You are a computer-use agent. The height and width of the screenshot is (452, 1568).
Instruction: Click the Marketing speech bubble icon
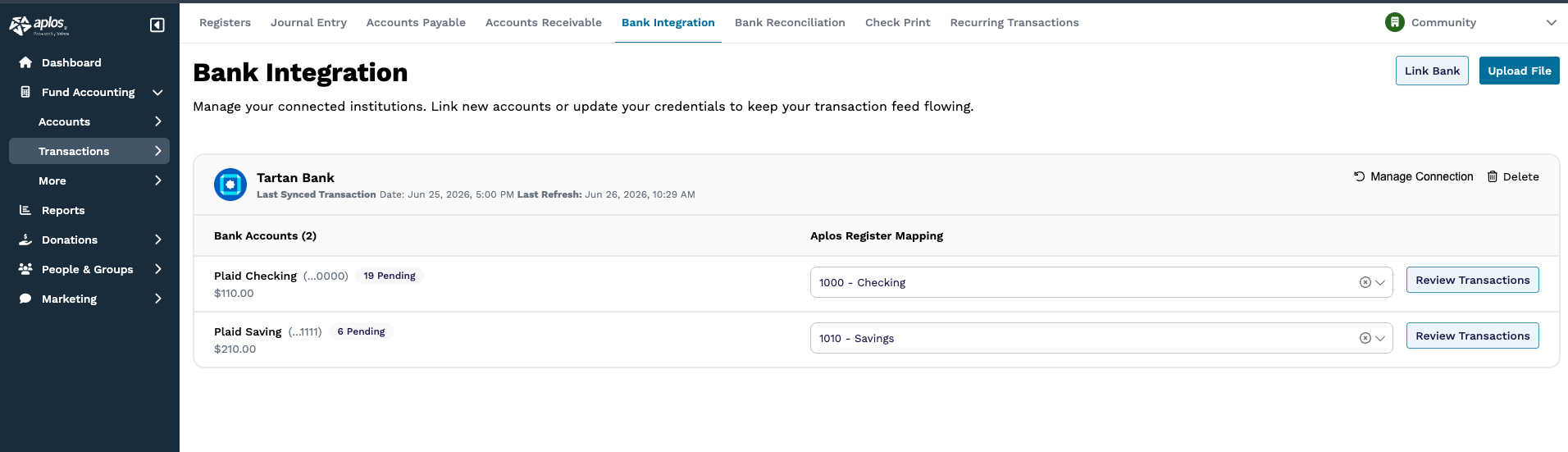click(x=25, y=299)
